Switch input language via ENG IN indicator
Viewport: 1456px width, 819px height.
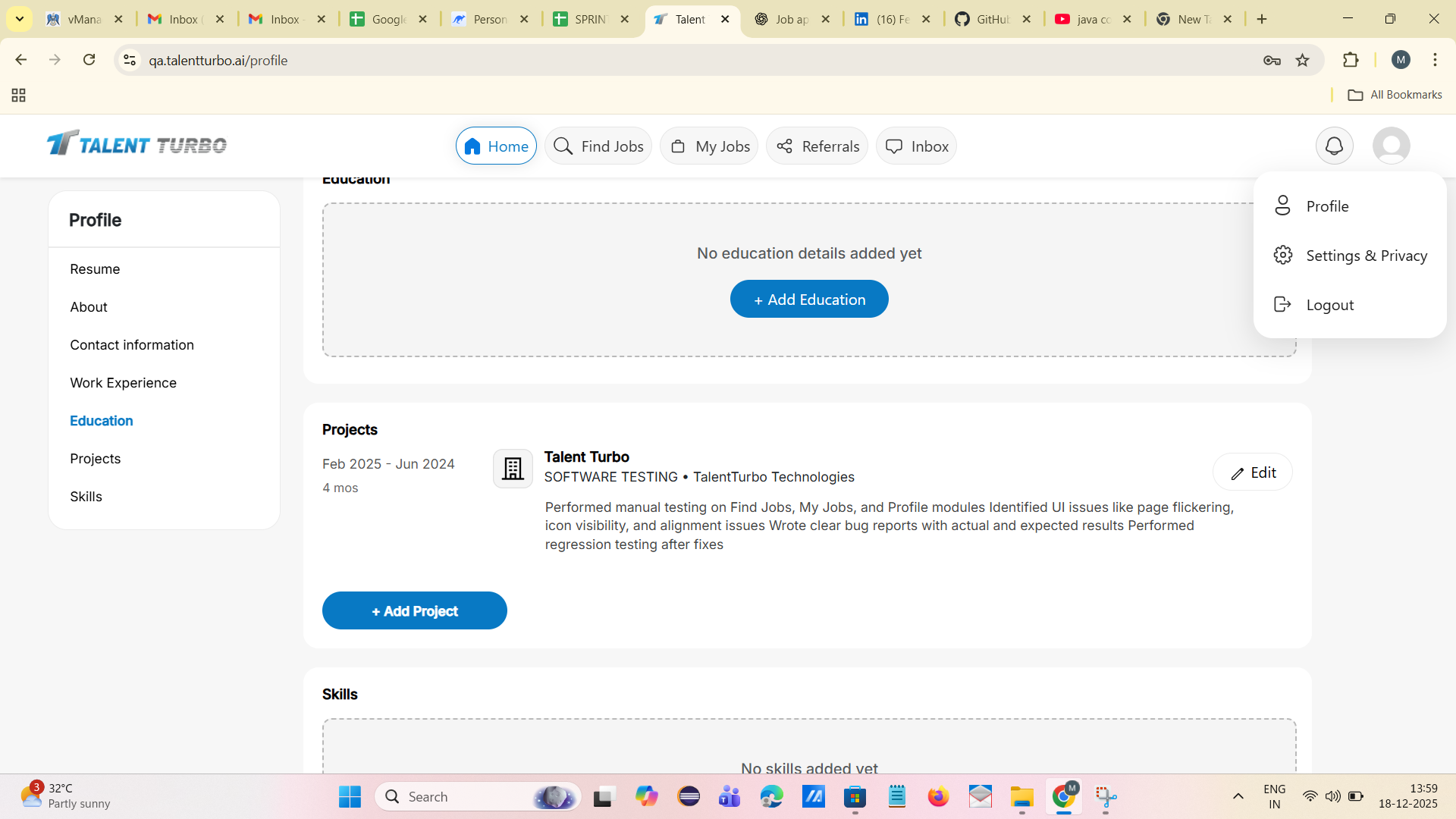(1275, 796)
